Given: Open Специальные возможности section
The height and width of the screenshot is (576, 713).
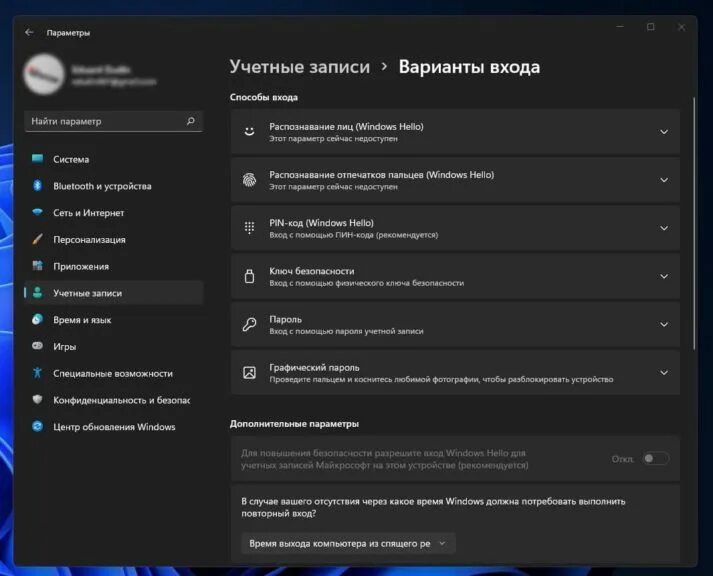Looking at the screenshot, I should pos(114,373).
